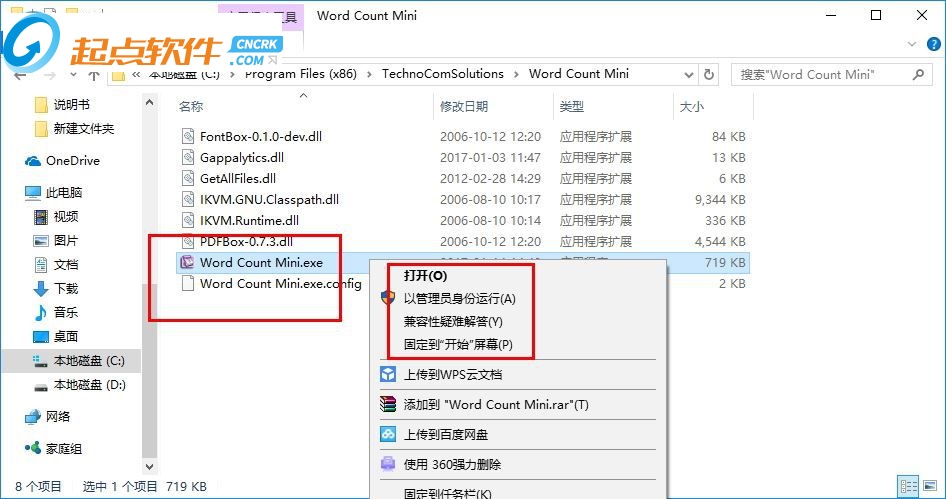This screenshot has width=946, height=499.
Task: Click the sidebar scrollbar up arrow
Action: tap(150, 103)
